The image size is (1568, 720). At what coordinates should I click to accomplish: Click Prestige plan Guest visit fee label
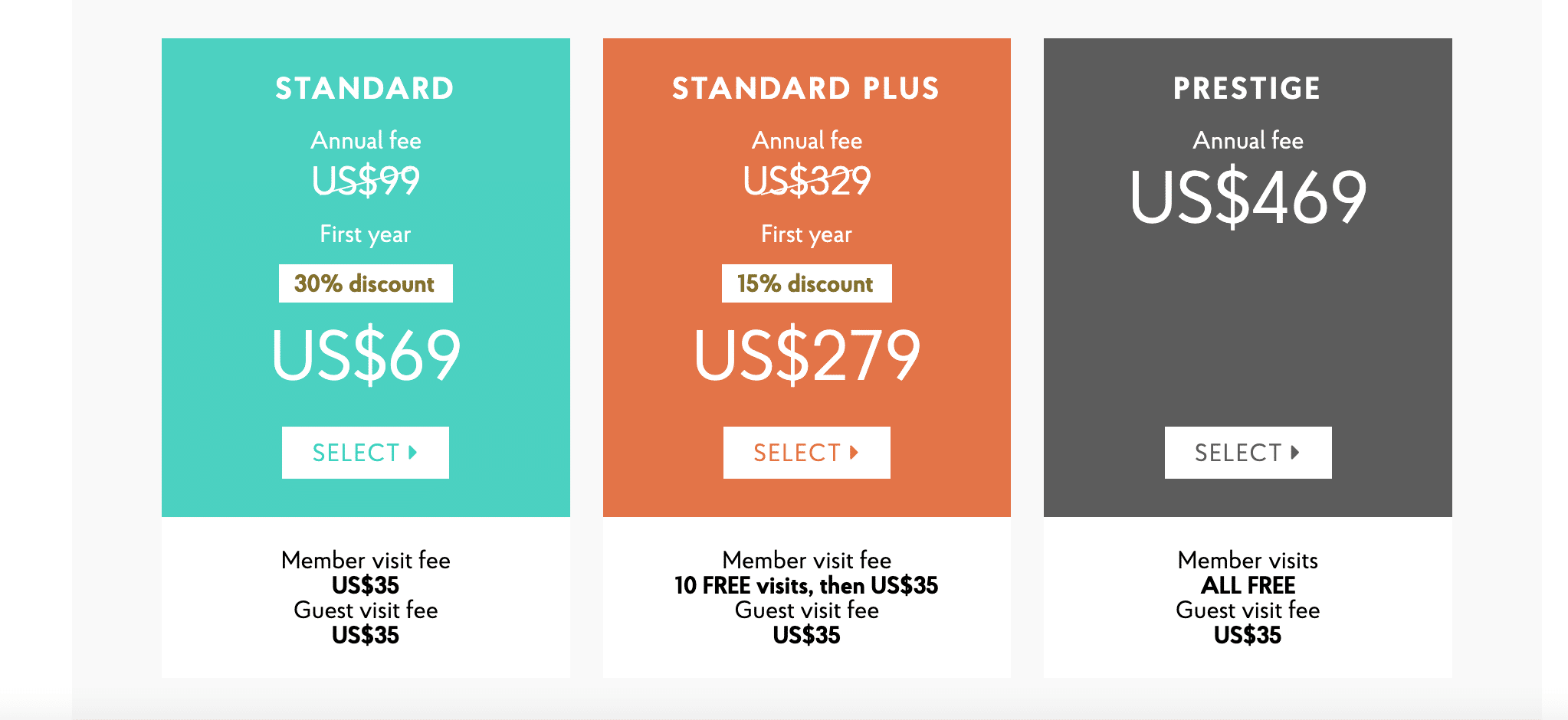click(1248, 610)
